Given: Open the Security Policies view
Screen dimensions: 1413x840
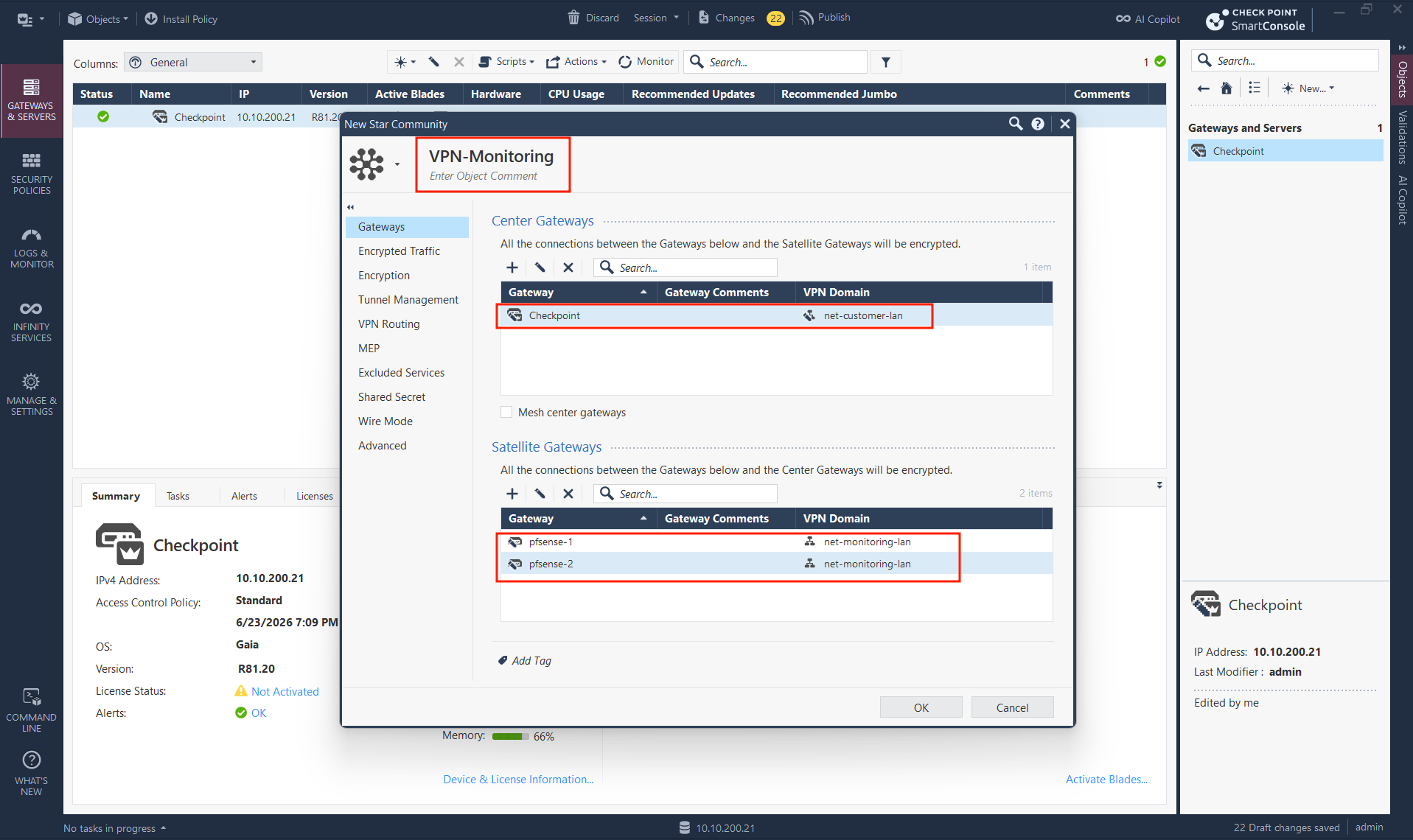Looking at the screenshot, I should point(31,174).
